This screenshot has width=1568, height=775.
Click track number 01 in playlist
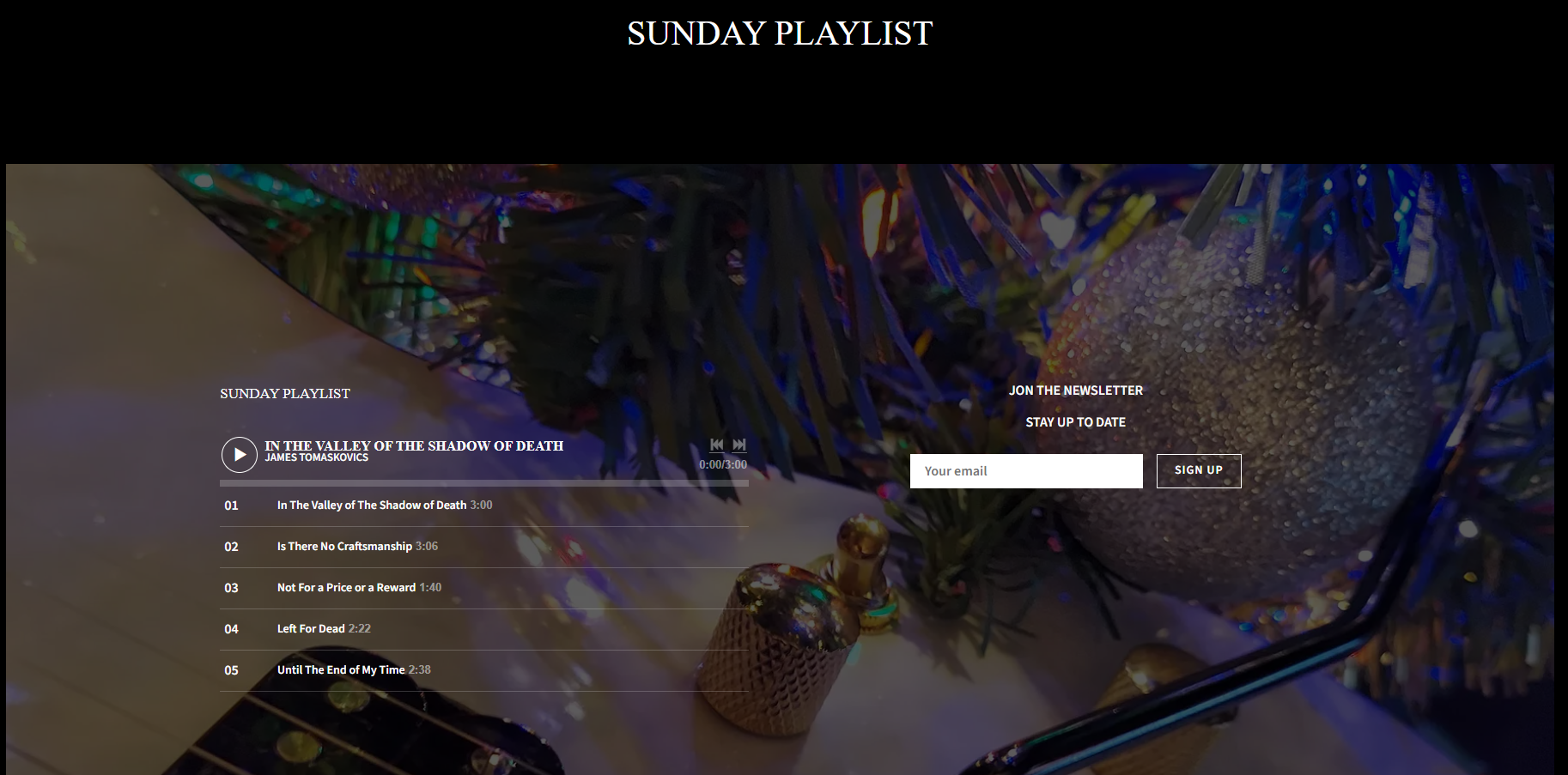[x=231, y=506]
